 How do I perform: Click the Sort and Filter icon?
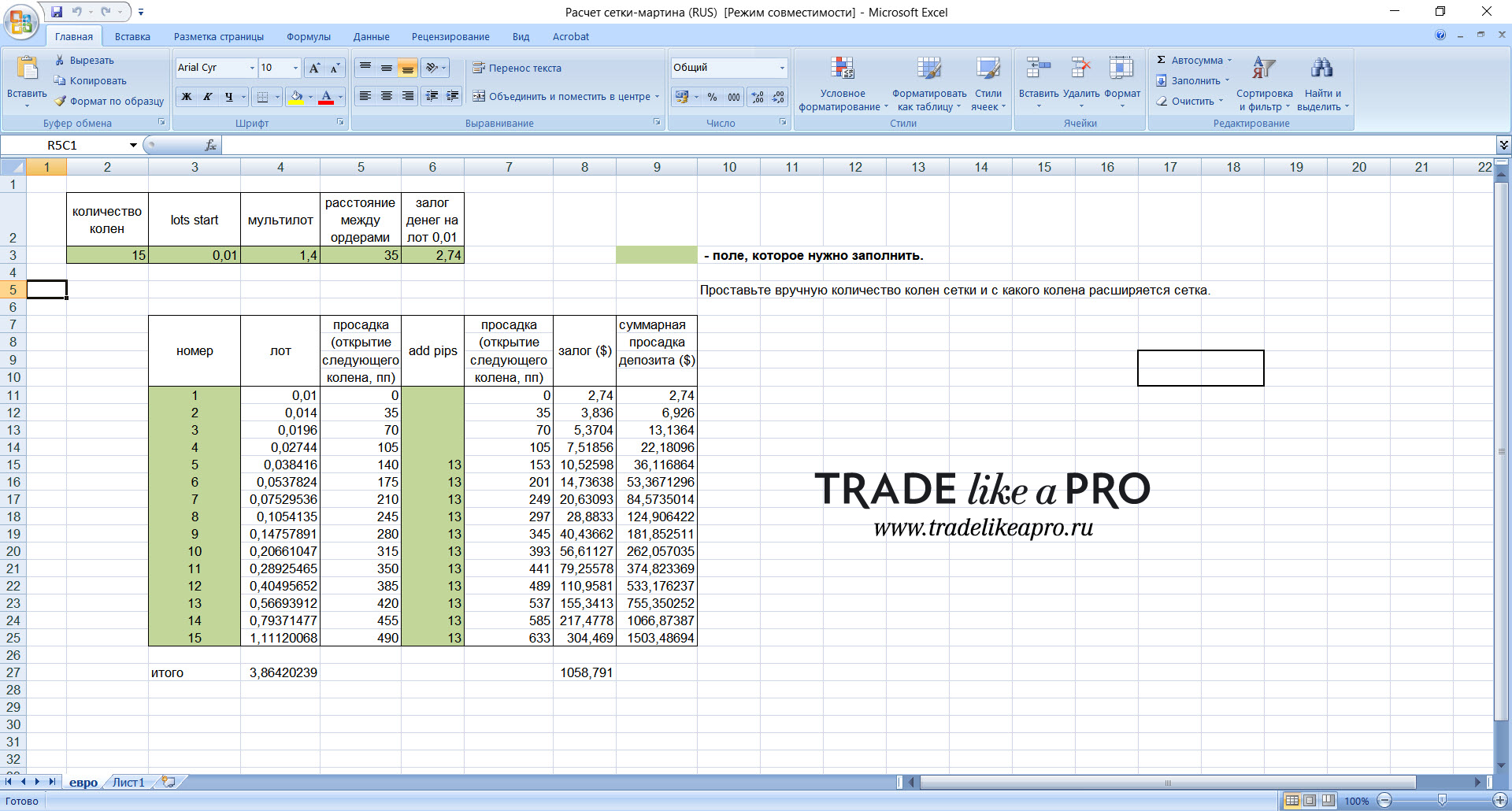click(x=1264, y=69)
